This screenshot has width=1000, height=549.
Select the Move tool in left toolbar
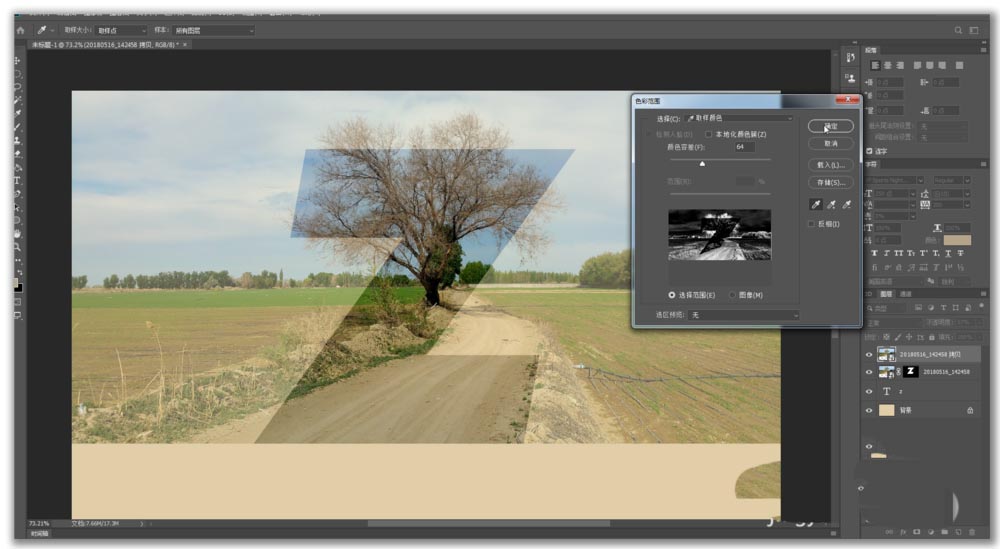click(x=17, y=60)
